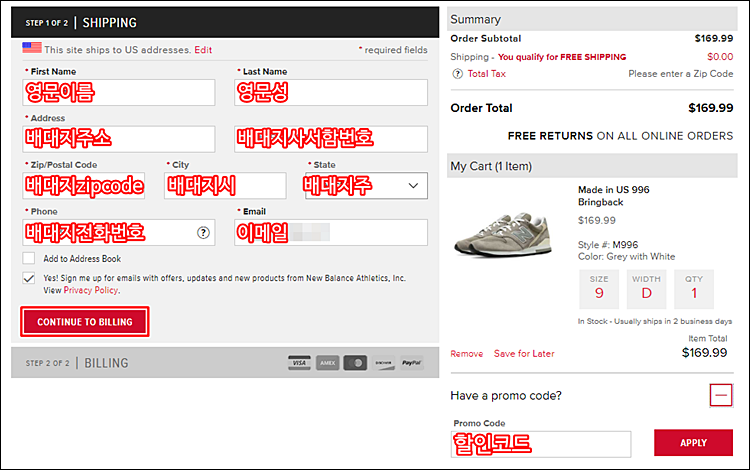Click the Phone input field
This screenshot has width=750, height=470.
point(119,232)
